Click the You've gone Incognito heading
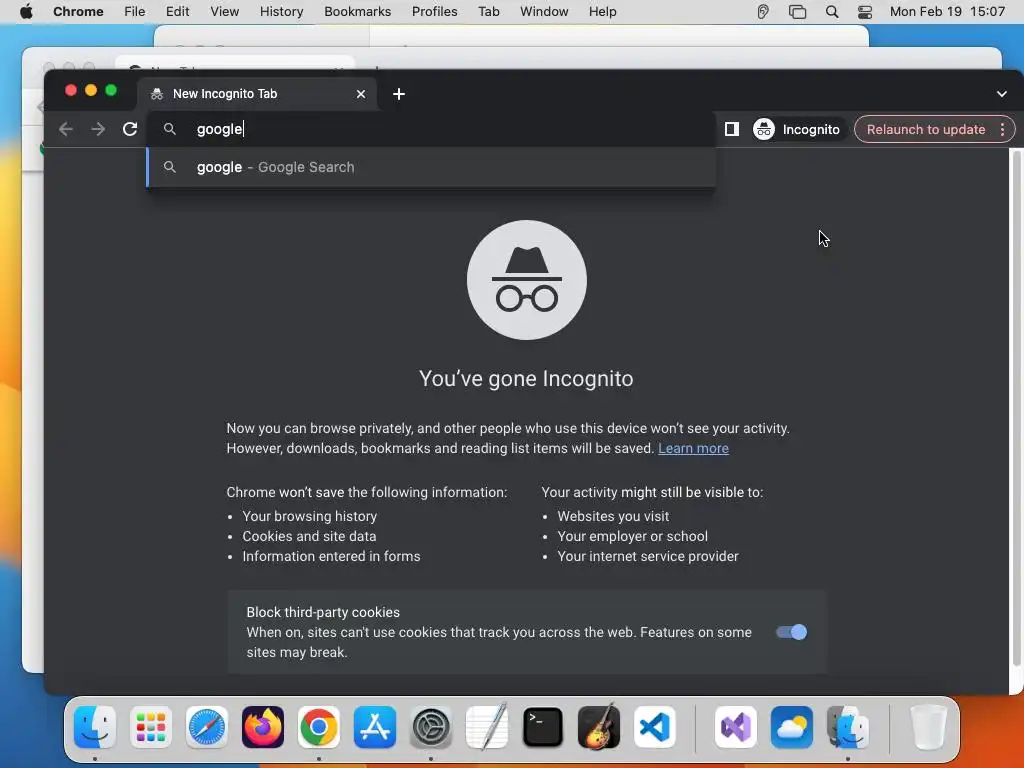The image size is (1024, 768). (x=526, y=379)
